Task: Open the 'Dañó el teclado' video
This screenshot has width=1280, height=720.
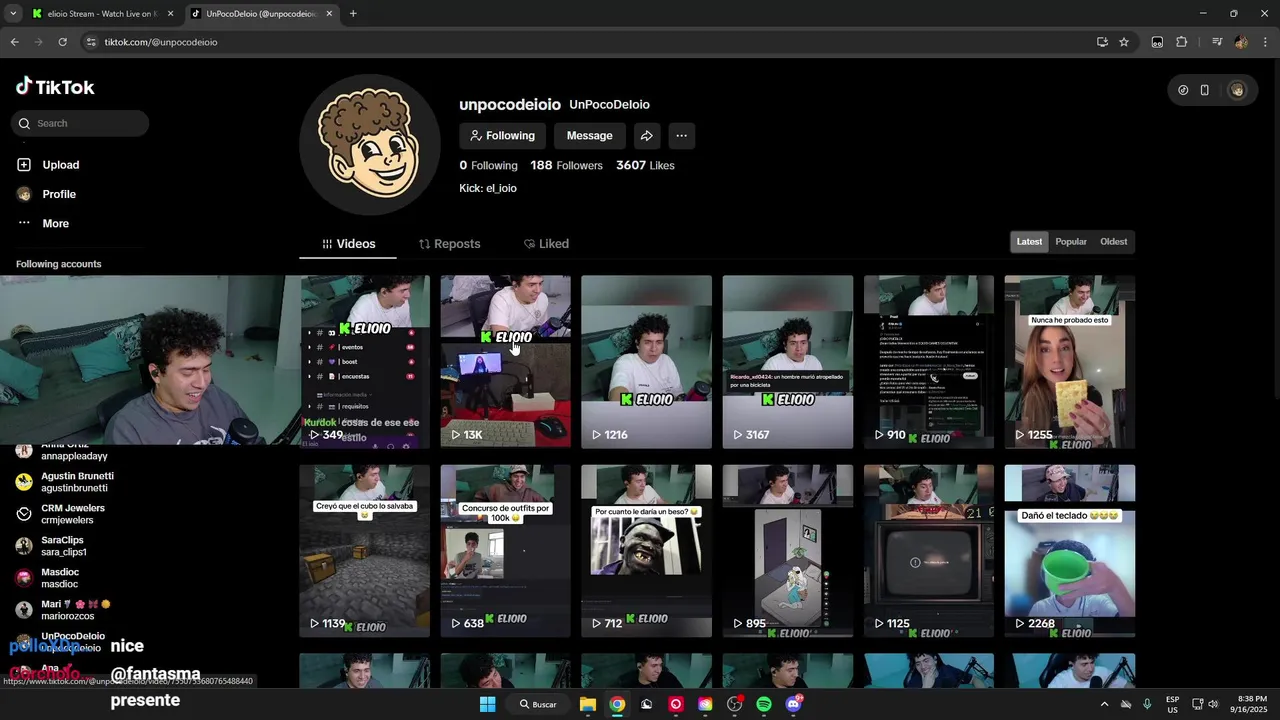Action: [1069, 550]
